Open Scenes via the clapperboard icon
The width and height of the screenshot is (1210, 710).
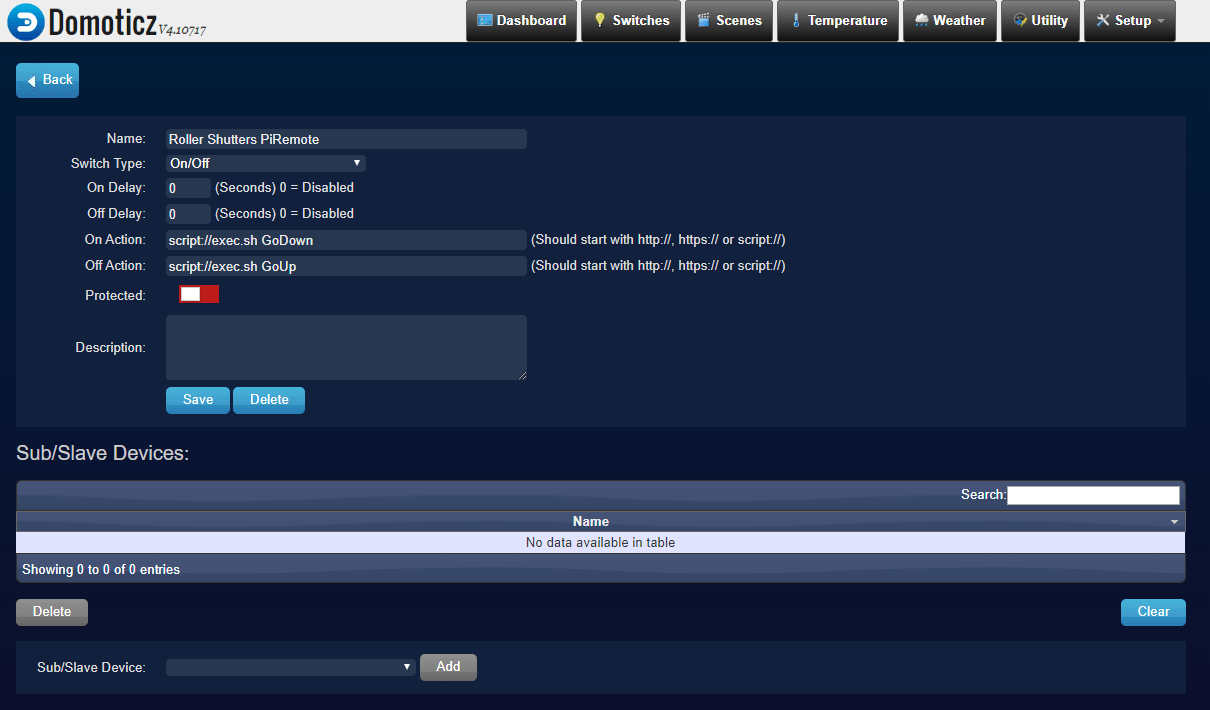(704, 21)
